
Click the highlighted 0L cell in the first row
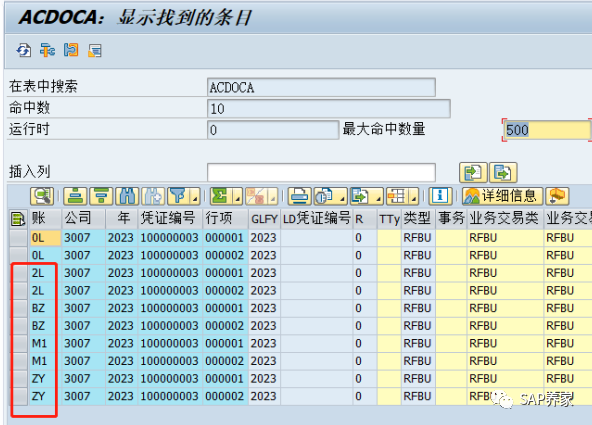point(45,238)
